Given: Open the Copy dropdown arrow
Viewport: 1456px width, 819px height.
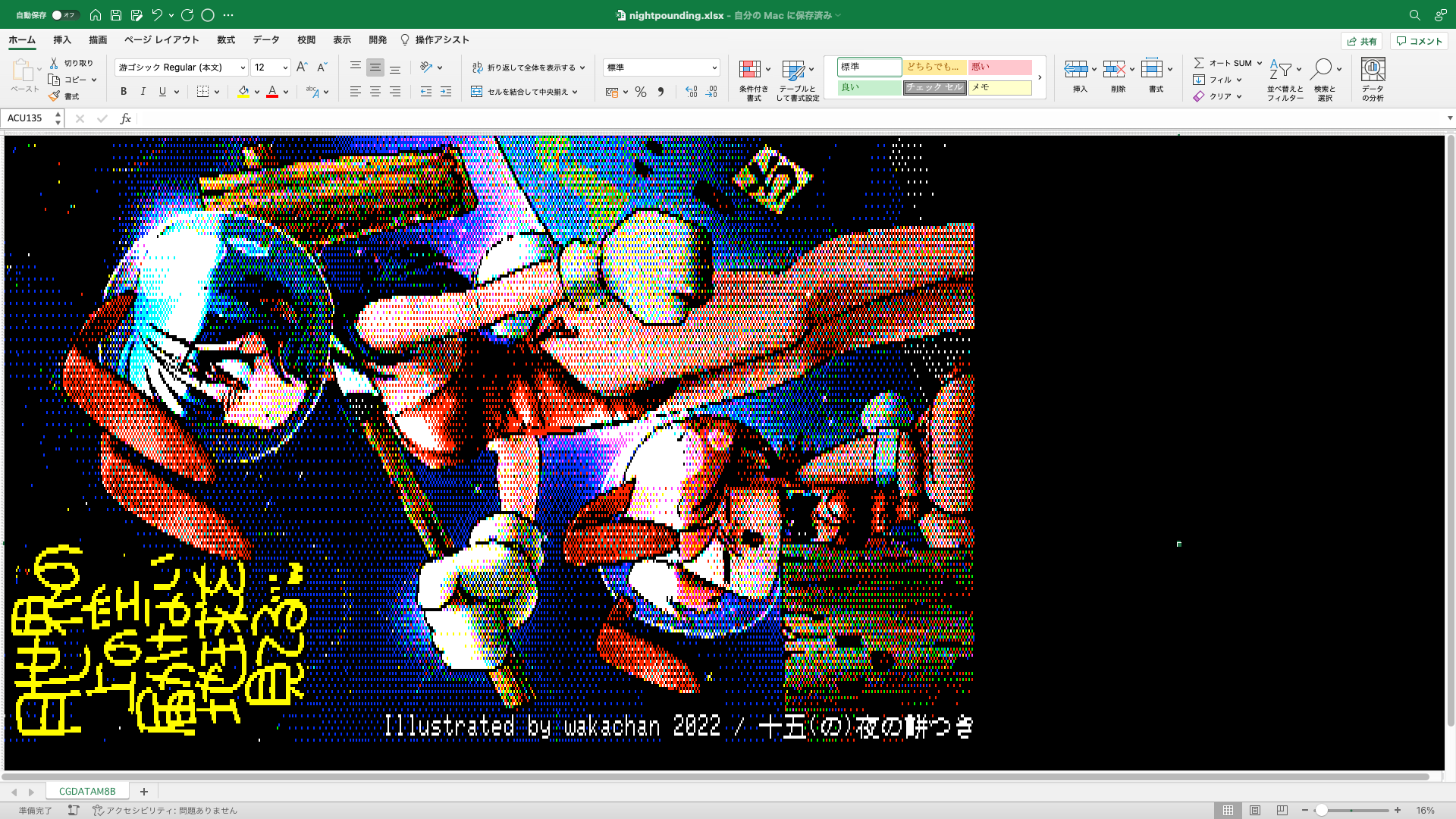Looking at the screenshot, I should click(x=94, y=80).
